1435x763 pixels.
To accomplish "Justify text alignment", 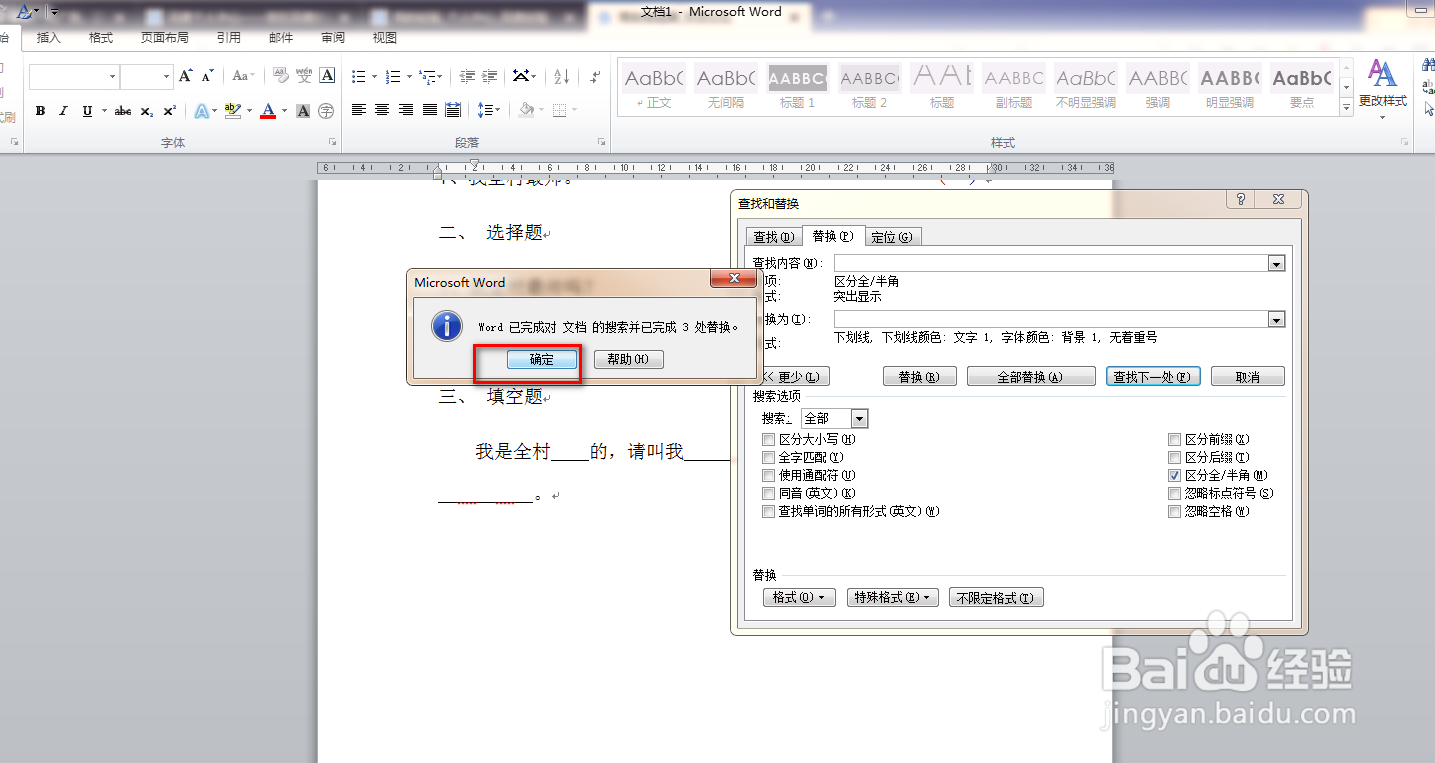I will 430,110.
